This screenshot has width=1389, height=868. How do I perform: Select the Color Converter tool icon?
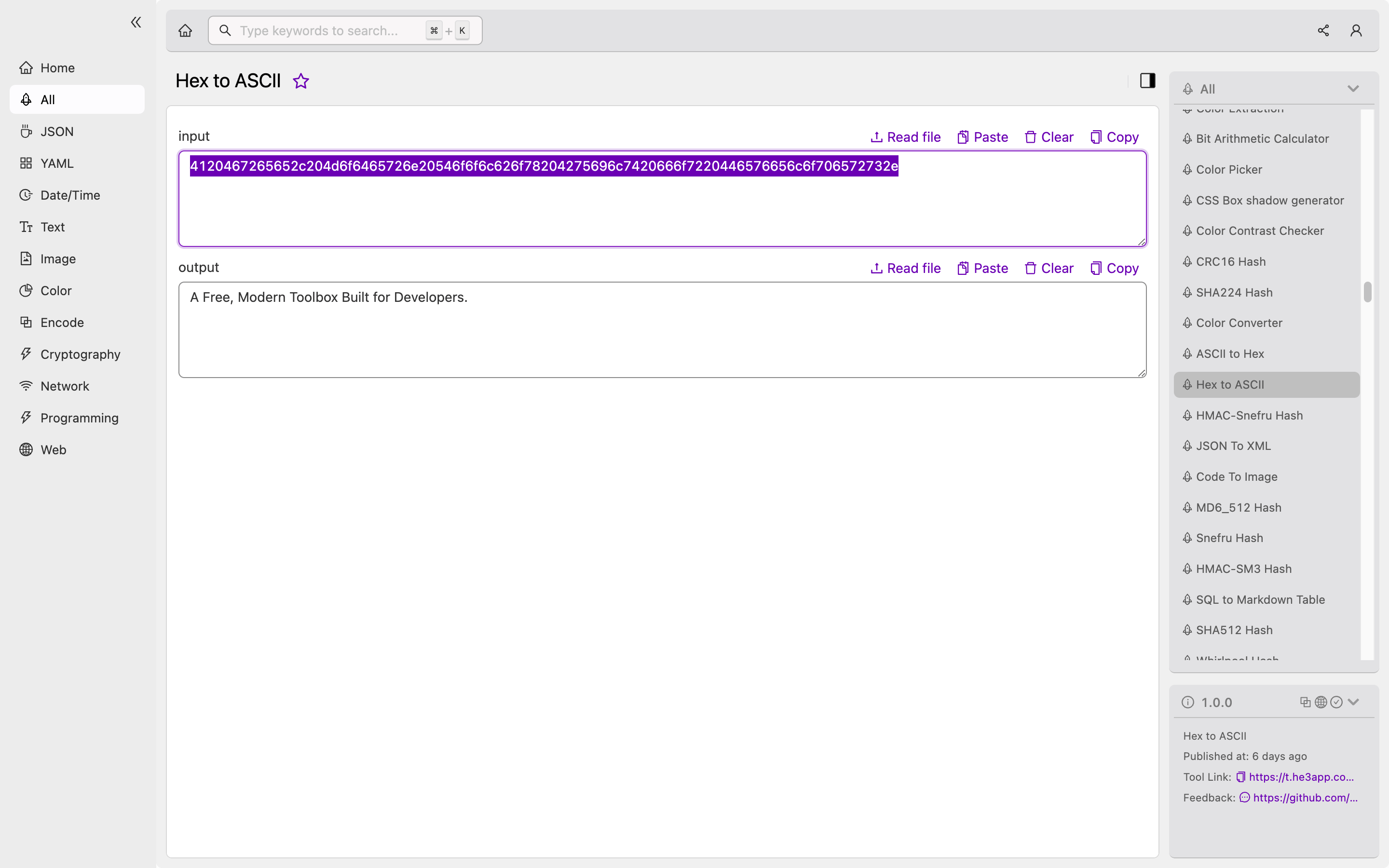point(1188,323)
